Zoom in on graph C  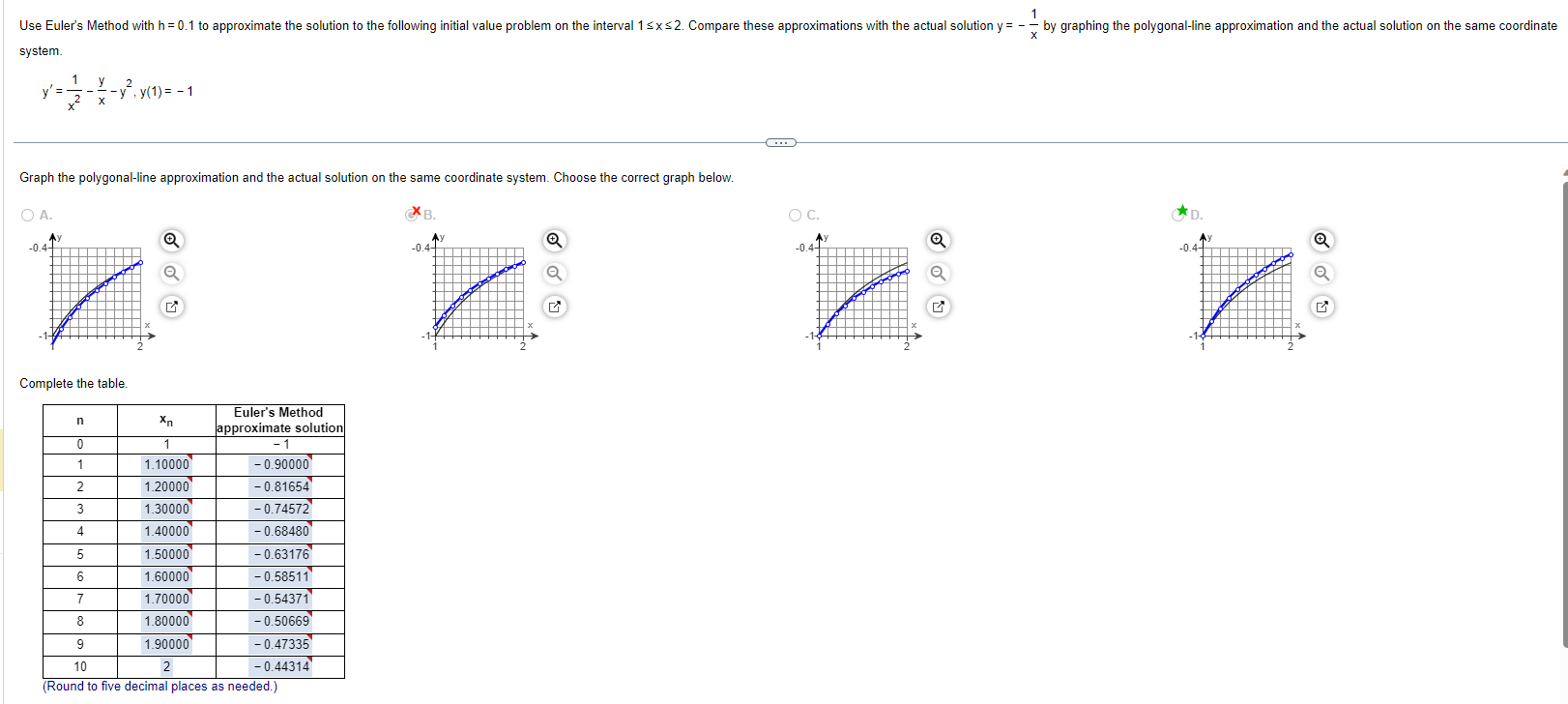(938, 240)
